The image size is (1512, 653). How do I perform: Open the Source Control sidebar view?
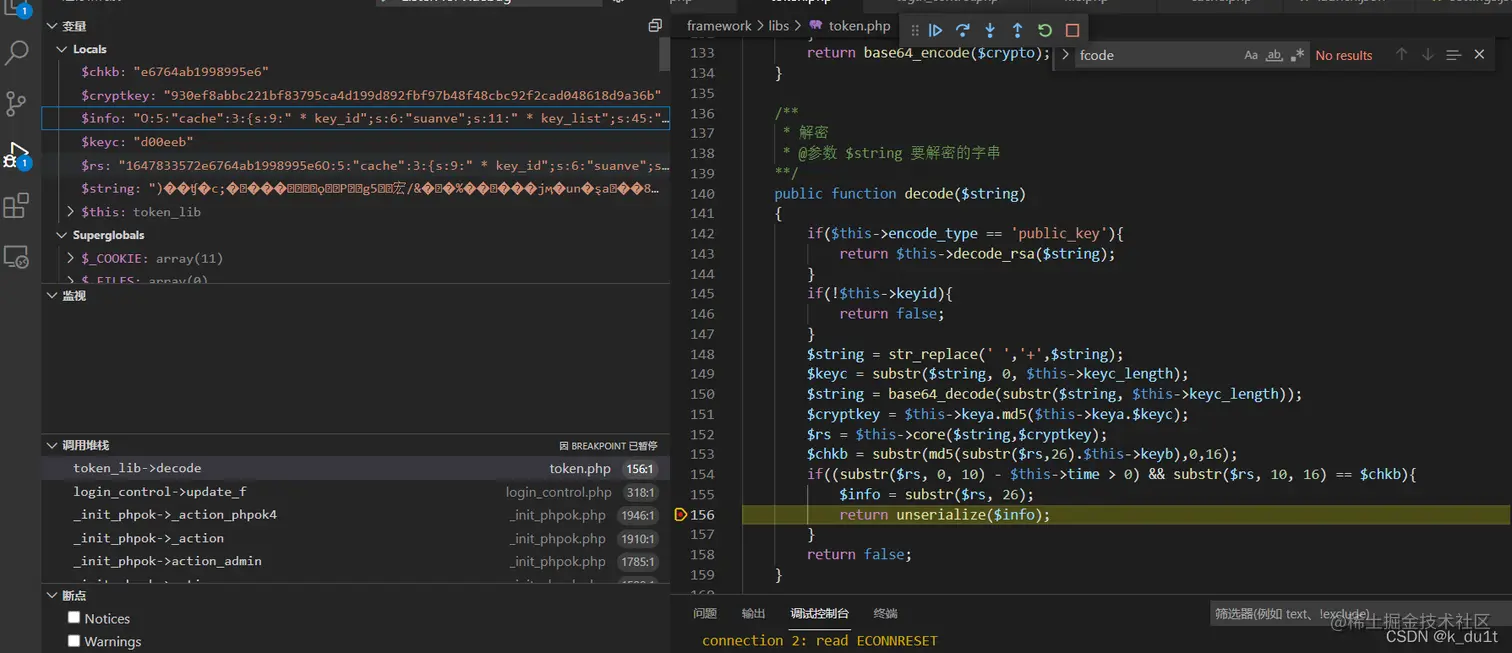coord(17,103)
